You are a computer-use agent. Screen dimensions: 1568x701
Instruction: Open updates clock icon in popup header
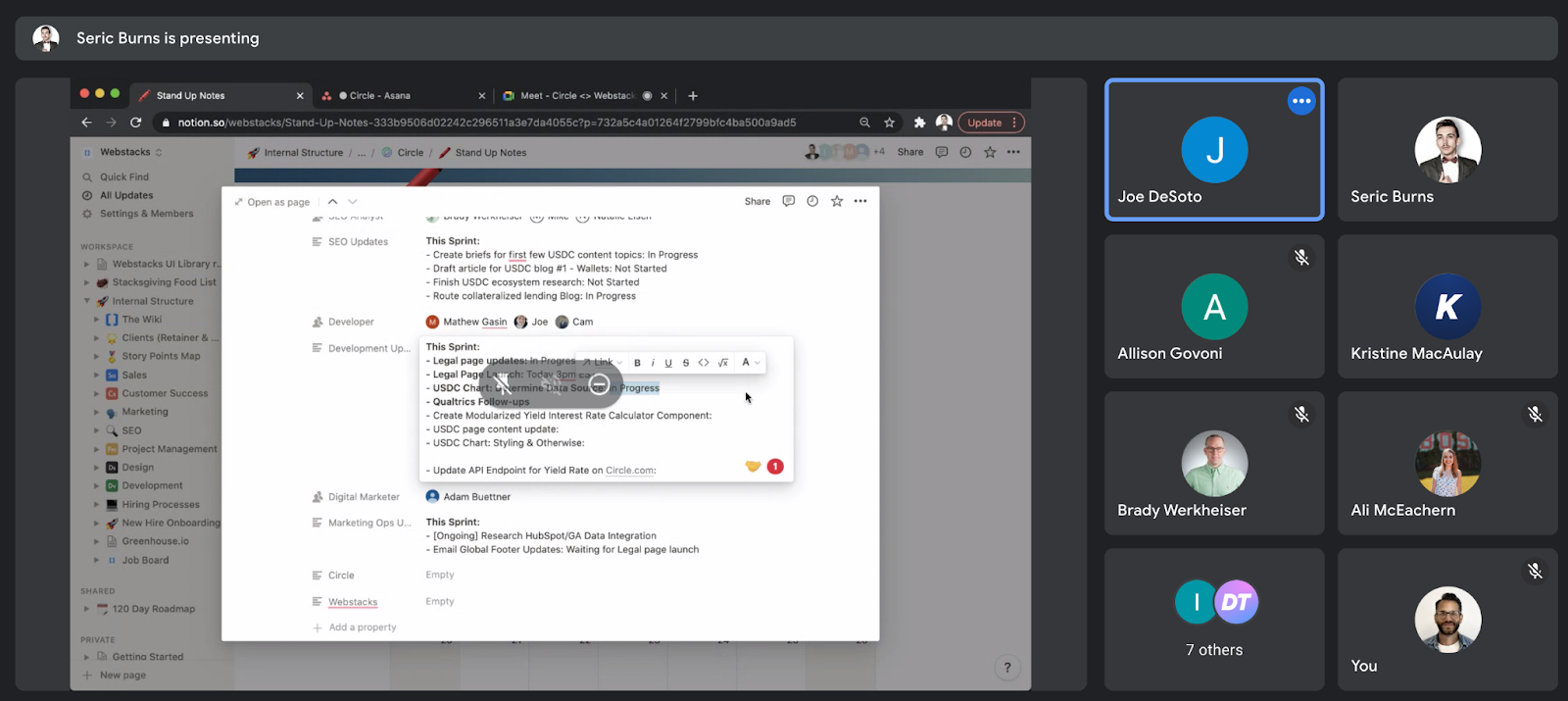812,201
